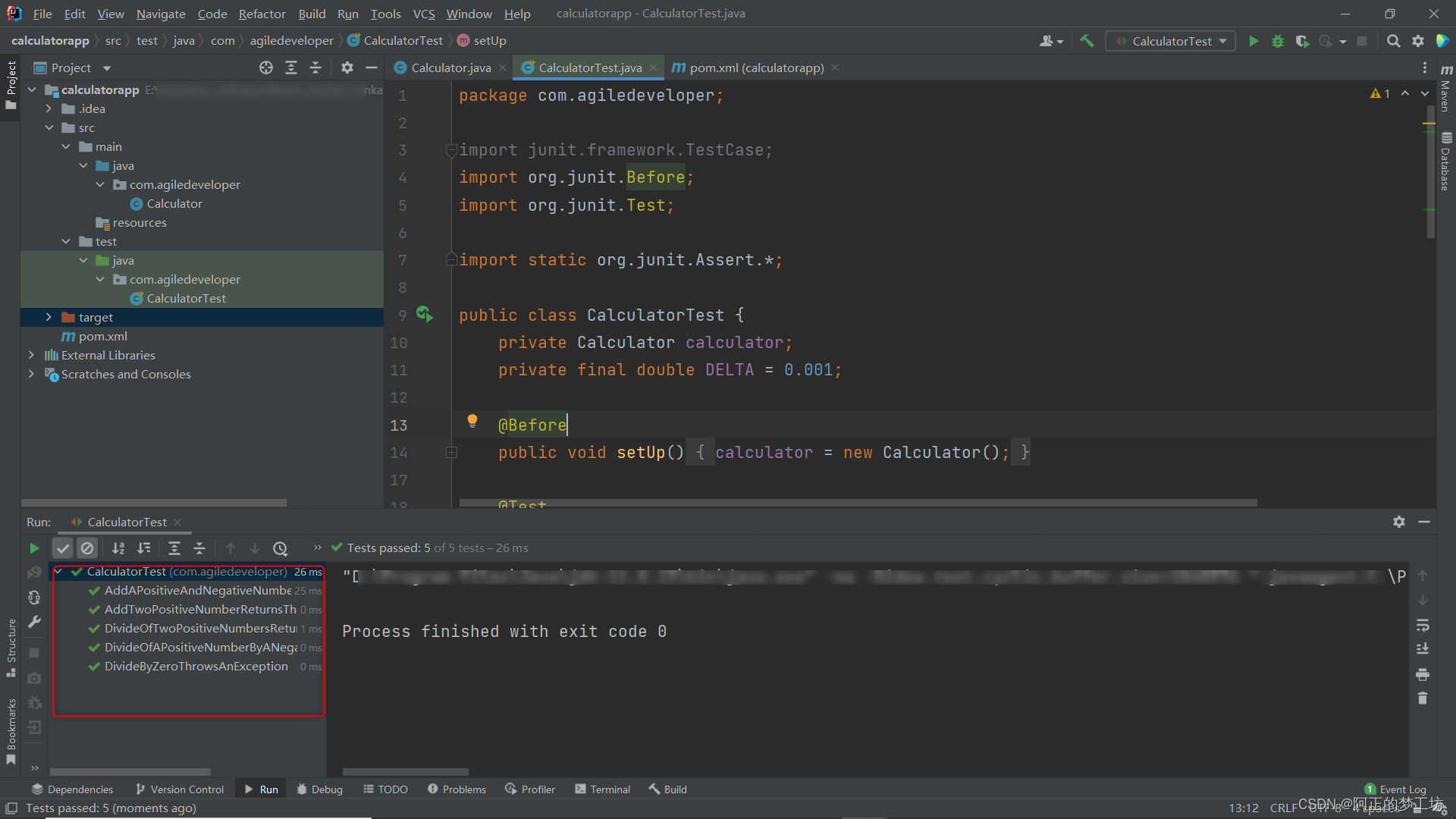Click agiledeveloper in the breadcrumb bar
Screen dimensions: 1456x819
coord(291,40)
